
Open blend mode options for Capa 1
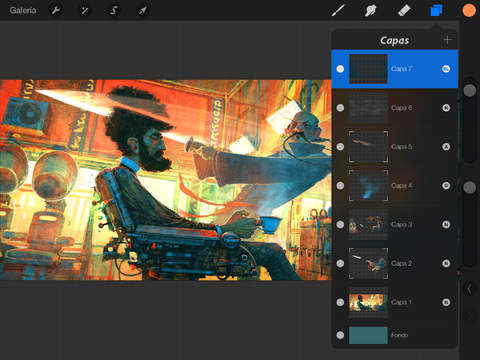point(446,302)
